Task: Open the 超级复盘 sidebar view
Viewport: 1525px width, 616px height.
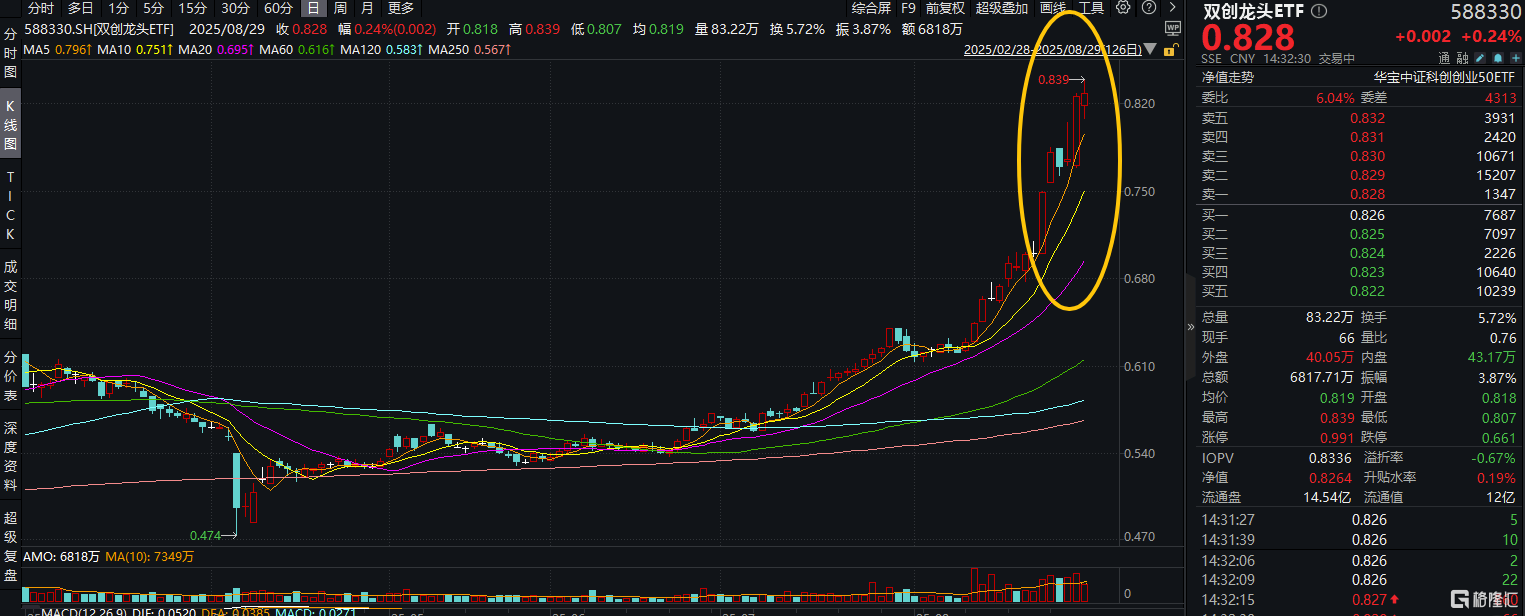Action: 11,546
